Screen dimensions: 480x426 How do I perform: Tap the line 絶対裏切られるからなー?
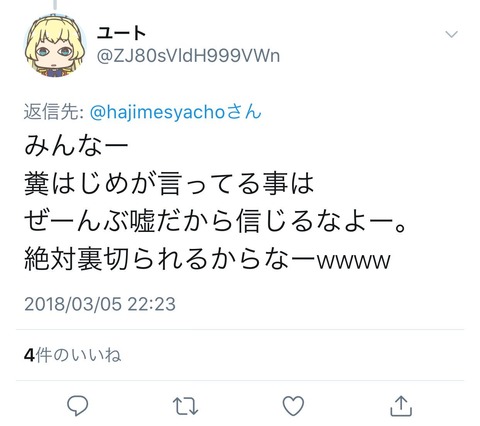(x=170, y=260)
